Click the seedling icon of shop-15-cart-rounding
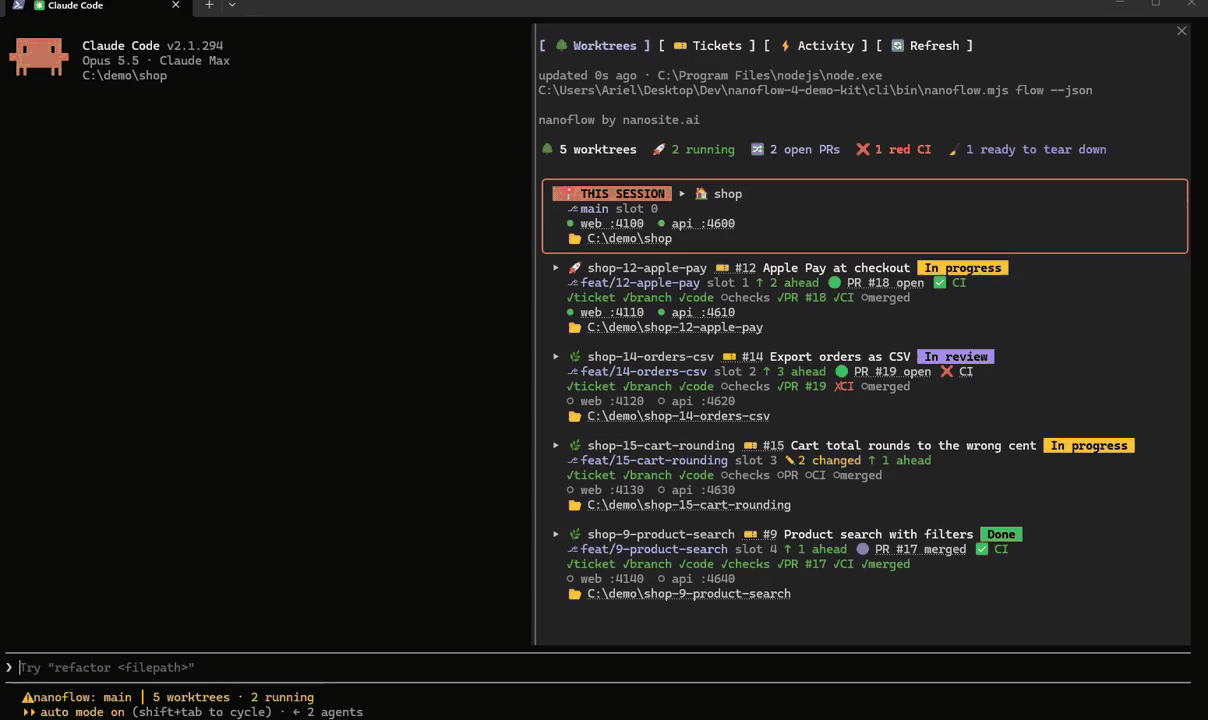 coord(574,446)
